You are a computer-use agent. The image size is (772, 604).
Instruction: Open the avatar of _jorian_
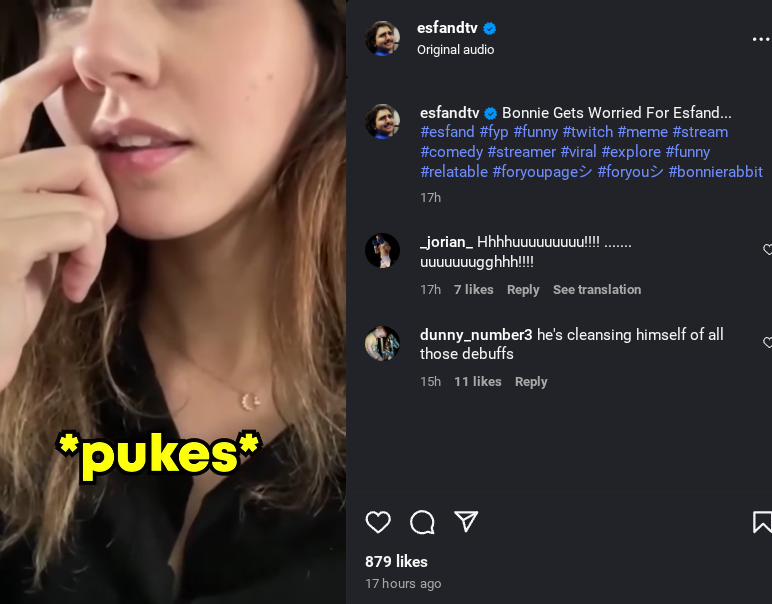coord(382,251)
